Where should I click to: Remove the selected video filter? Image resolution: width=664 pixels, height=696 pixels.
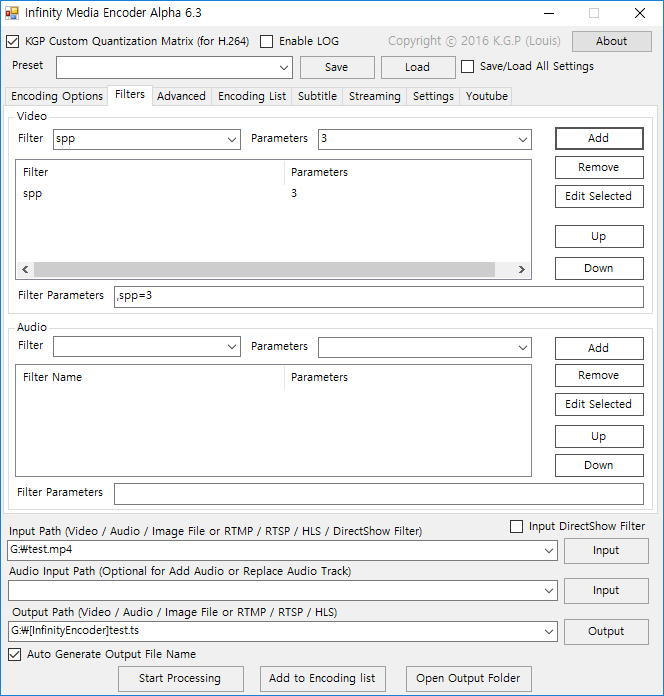pos(599,167)
